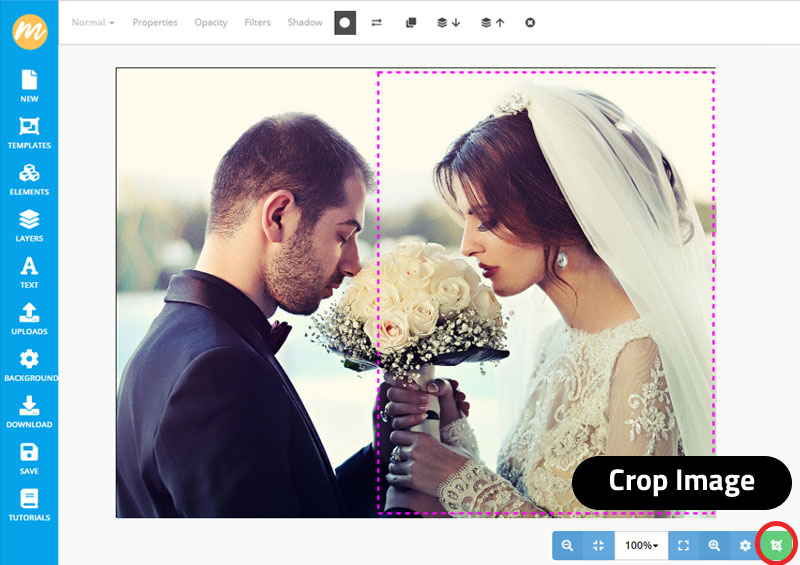800x565 pixels.
Task: Click the fit-to-screen compress icon
Action: coord(598,545)
